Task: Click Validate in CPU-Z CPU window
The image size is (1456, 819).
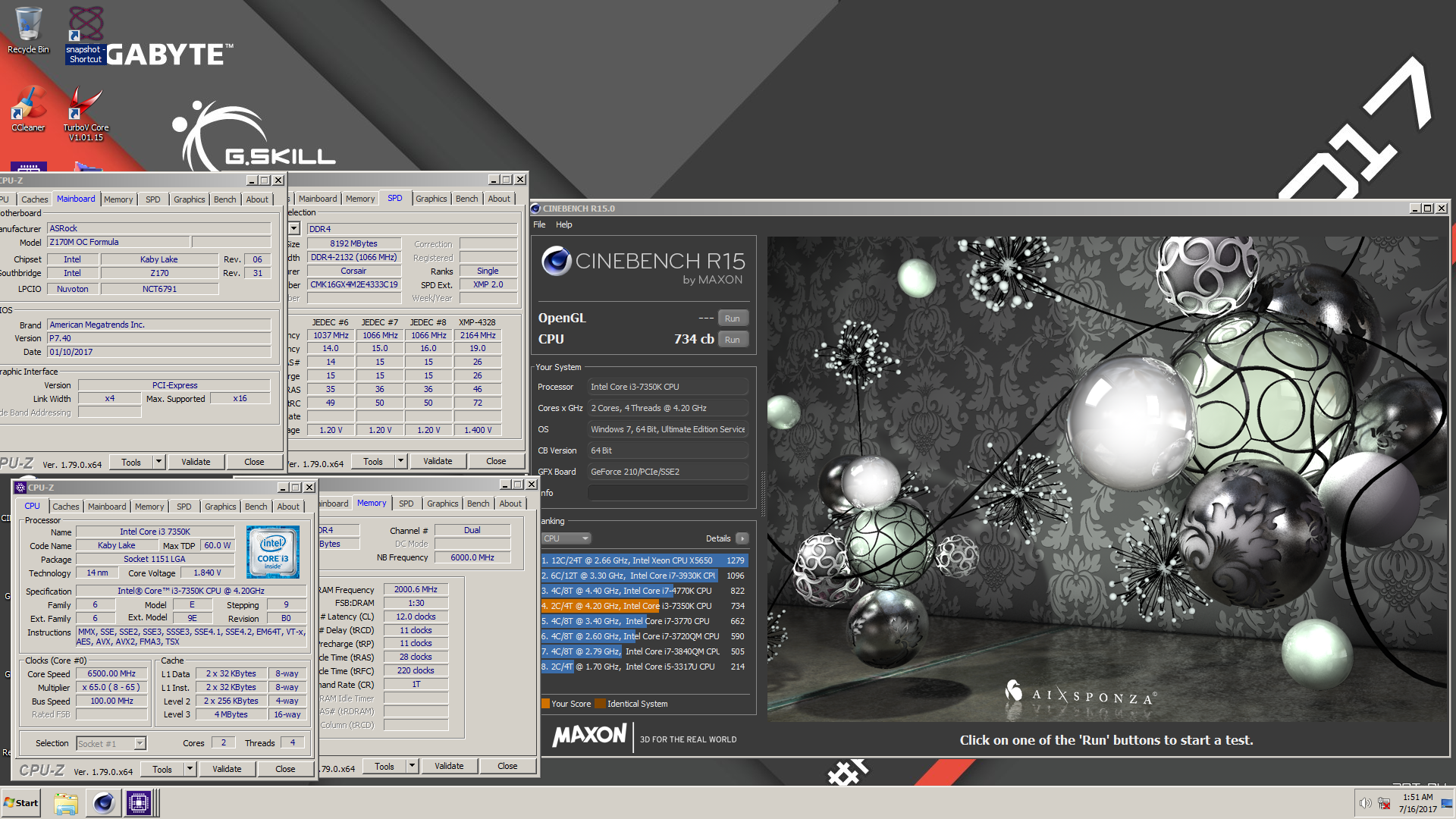Action: click(227, 769)
